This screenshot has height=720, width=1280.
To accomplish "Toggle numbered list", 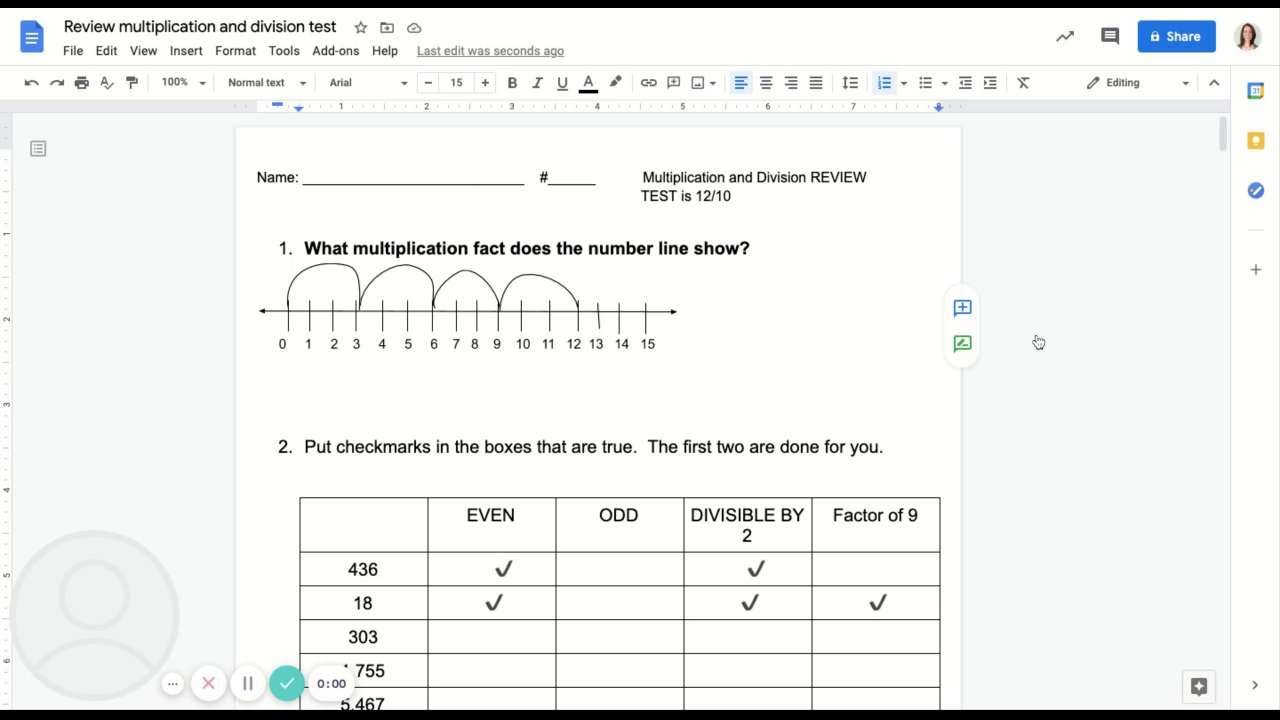I will (x=884, y=83).
